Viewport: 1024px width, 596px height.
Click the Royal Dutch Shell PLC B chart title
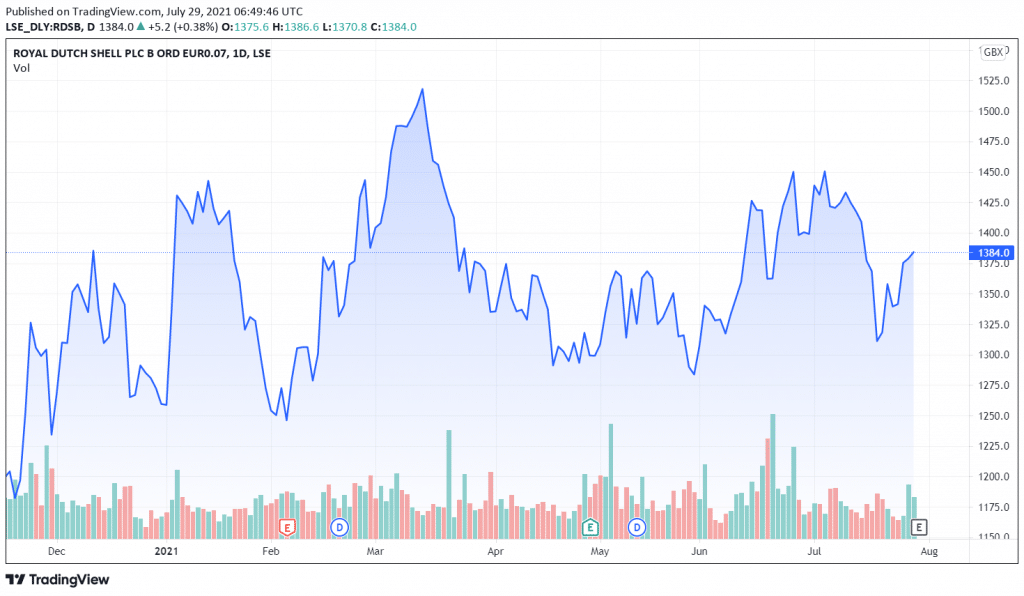142,54
